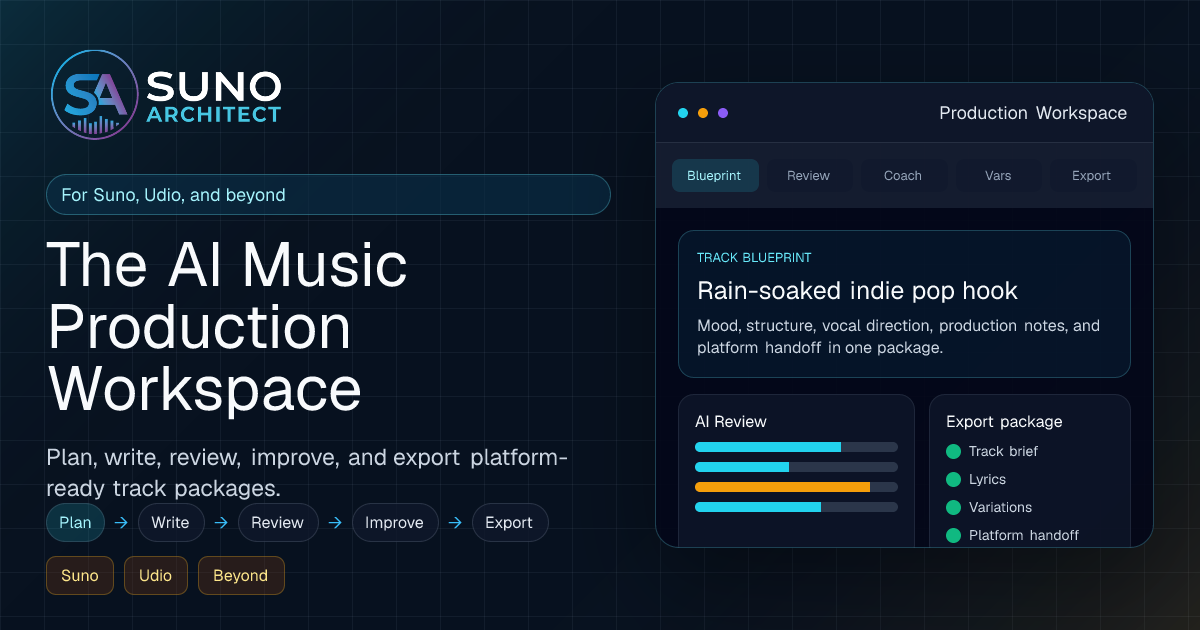Click the purple window dot
The height and width of the screenshot is (630, 1200).
click(723, 113)
